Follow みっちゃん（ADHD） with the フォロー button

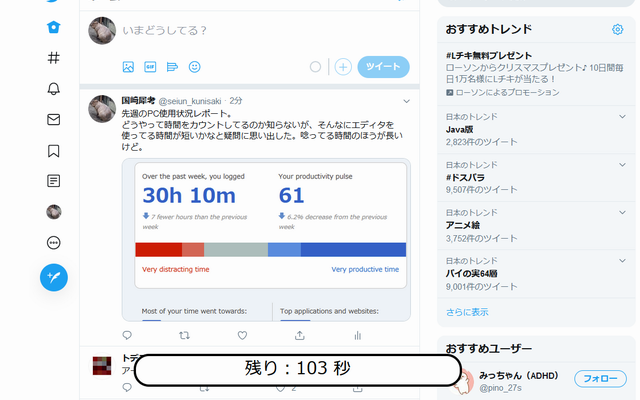[600, 379]
